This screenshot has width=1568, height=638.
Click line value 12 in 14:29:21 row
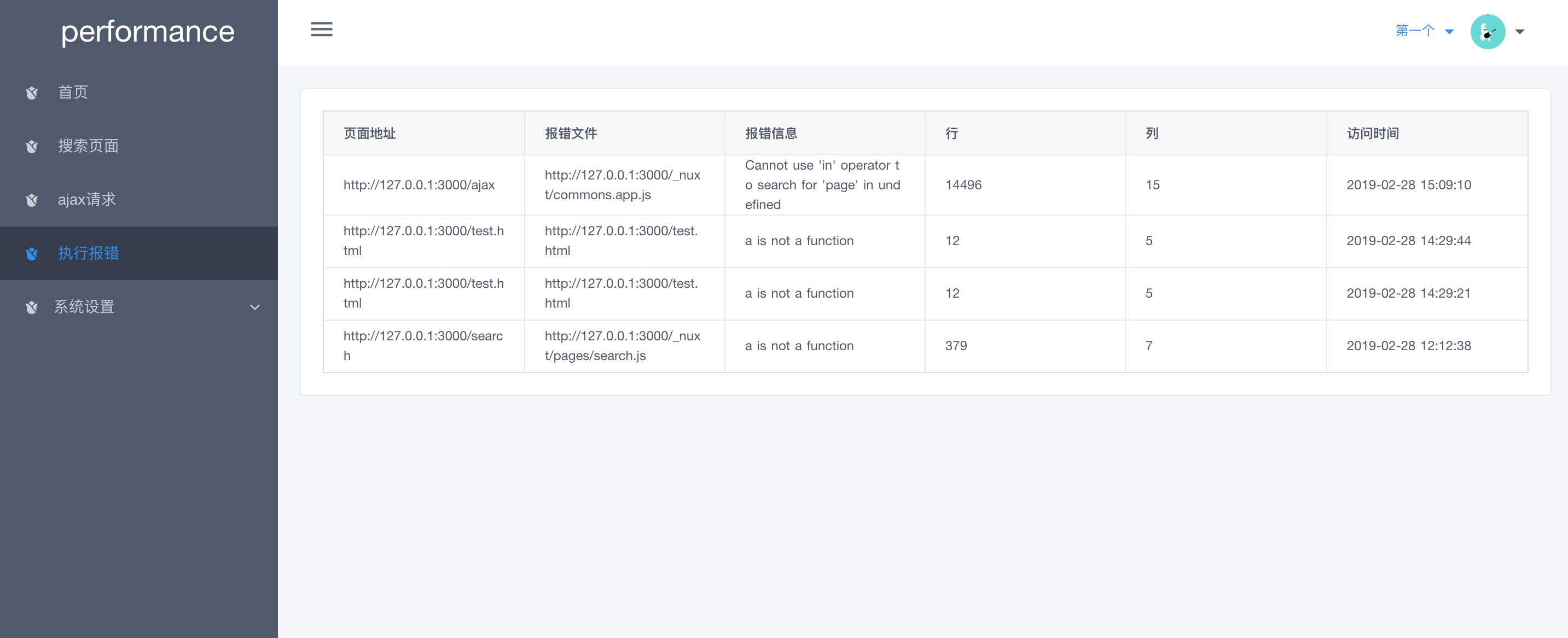click(x=952, y=293)
